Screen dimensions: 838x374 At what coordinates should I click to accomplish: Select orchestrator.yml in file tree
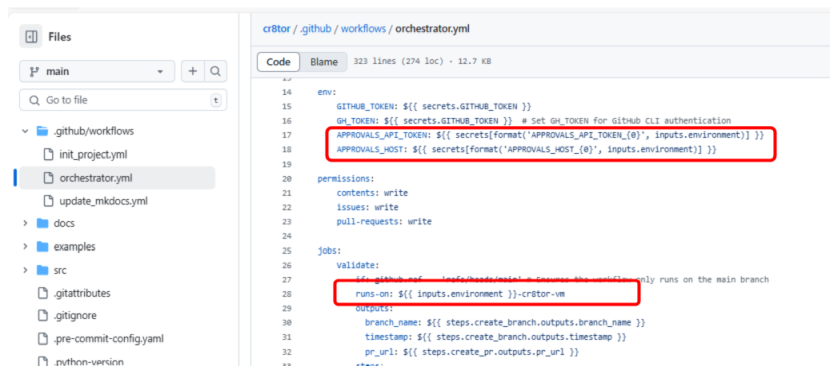tap(118, 178)
